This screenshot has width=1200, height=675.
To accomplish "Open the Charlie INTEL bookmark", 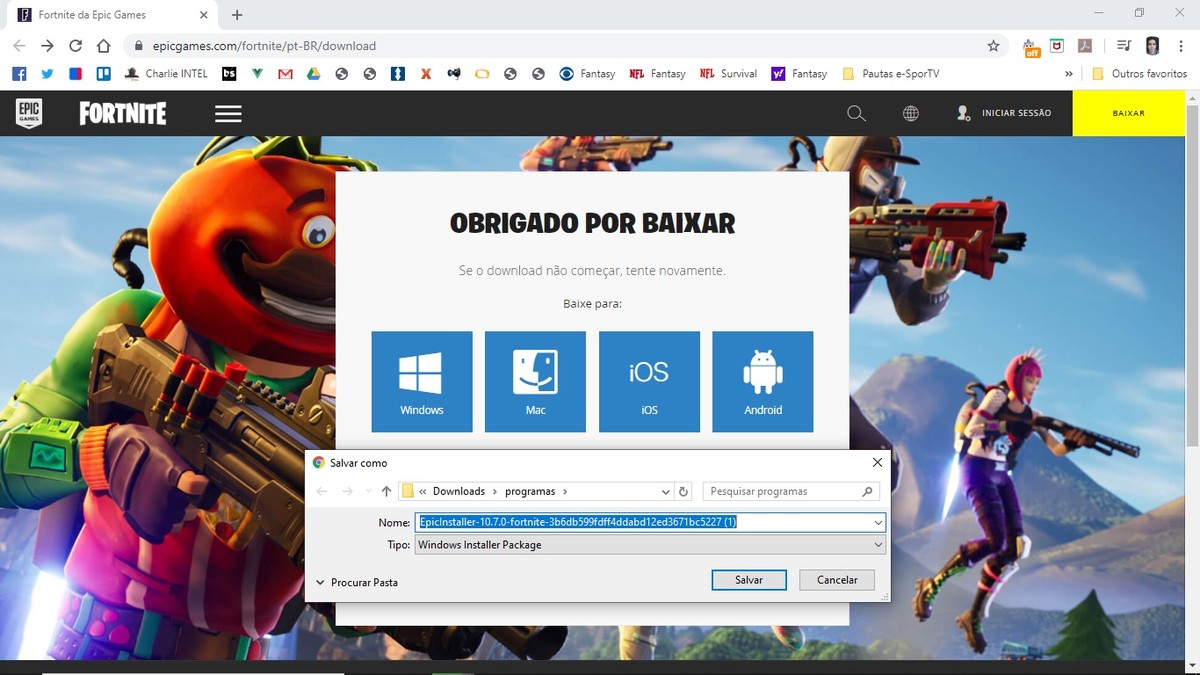I will tap(166, 74).
